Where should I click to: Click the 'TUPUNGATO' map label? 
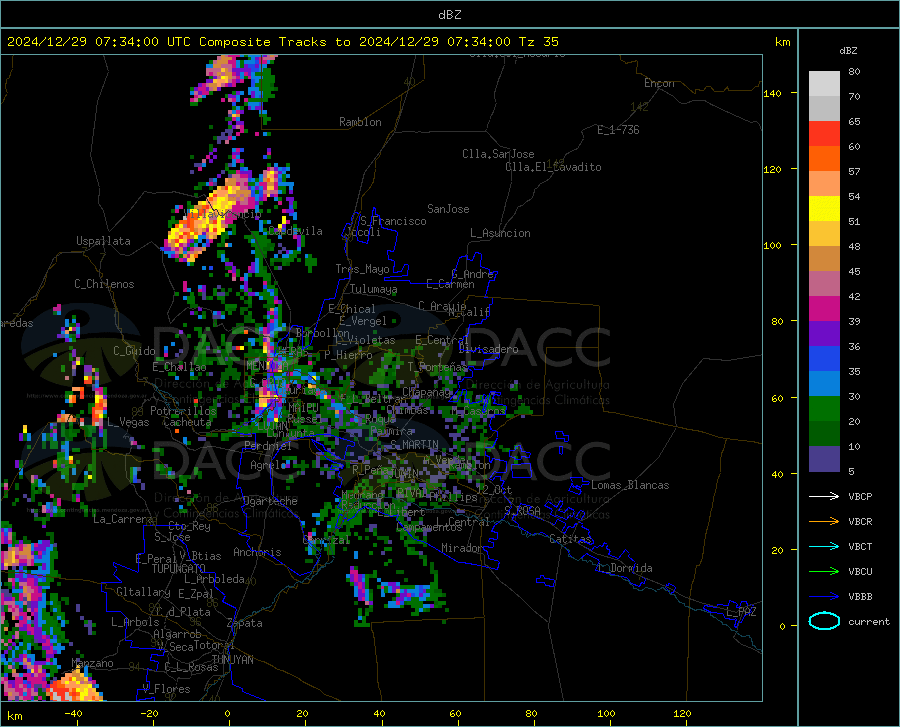(x=179, y=568)
